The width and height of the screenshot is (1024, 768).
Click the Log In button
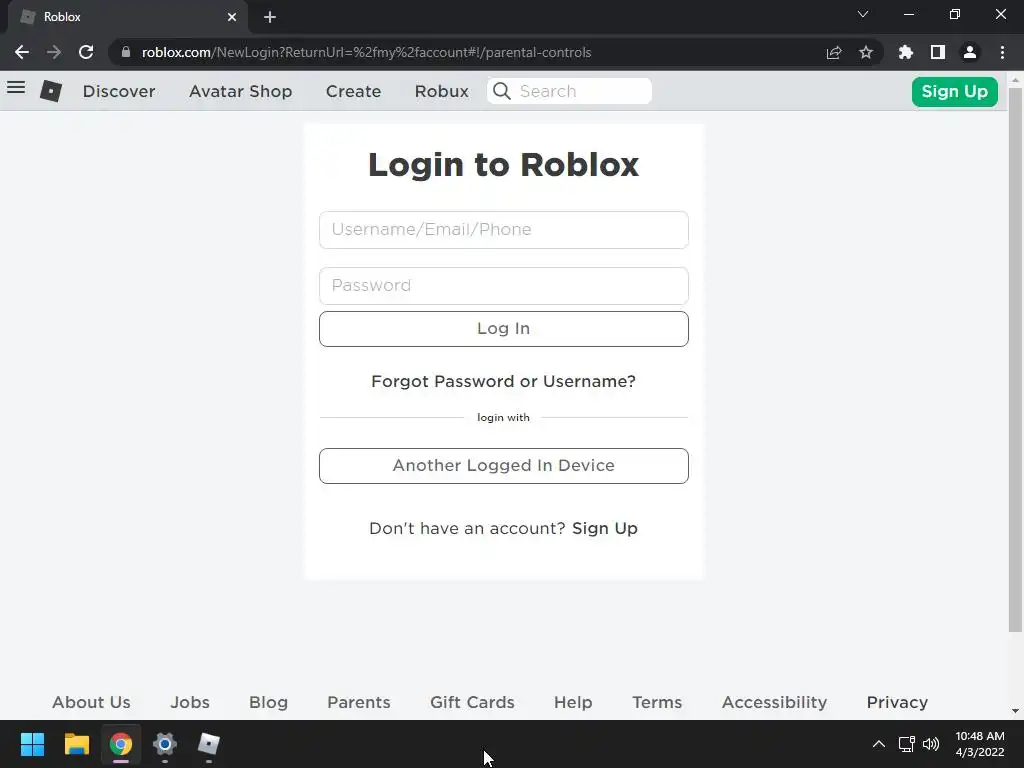tap(504, 328)
